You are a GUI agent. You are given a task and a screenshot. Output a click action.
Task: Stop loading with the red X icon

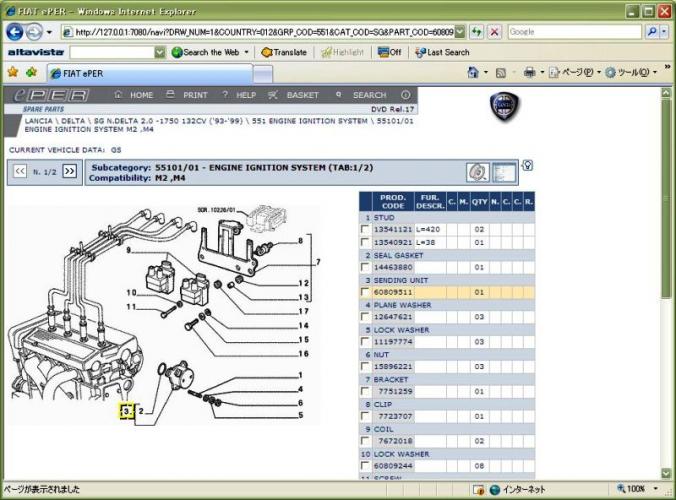(x=494, y=32)
